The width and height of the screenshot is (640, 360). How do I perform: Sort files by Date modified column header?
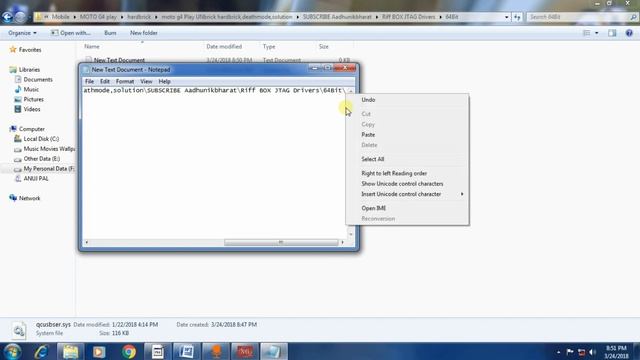[224, 47]
